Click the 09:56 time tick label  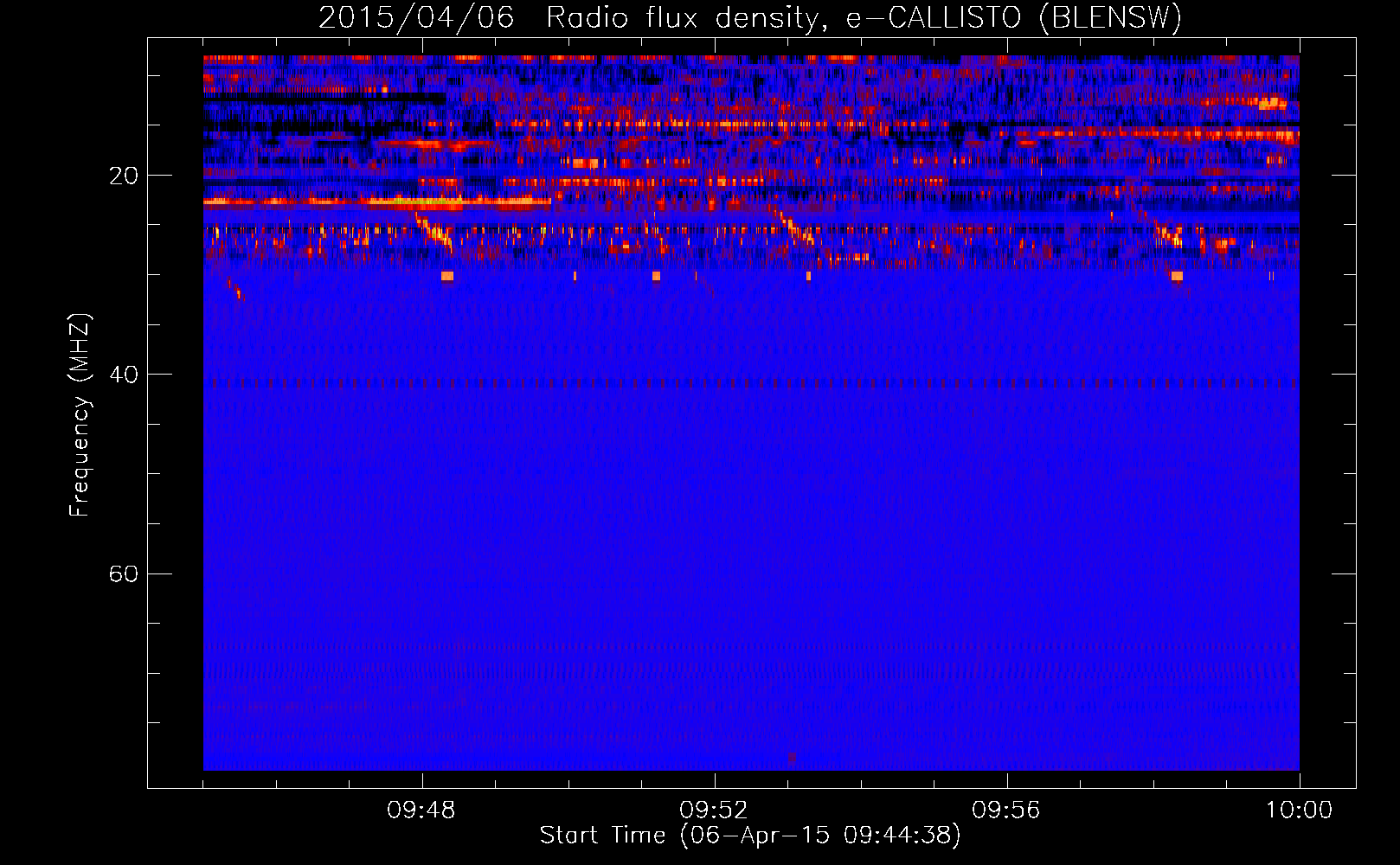point(1006,811)
